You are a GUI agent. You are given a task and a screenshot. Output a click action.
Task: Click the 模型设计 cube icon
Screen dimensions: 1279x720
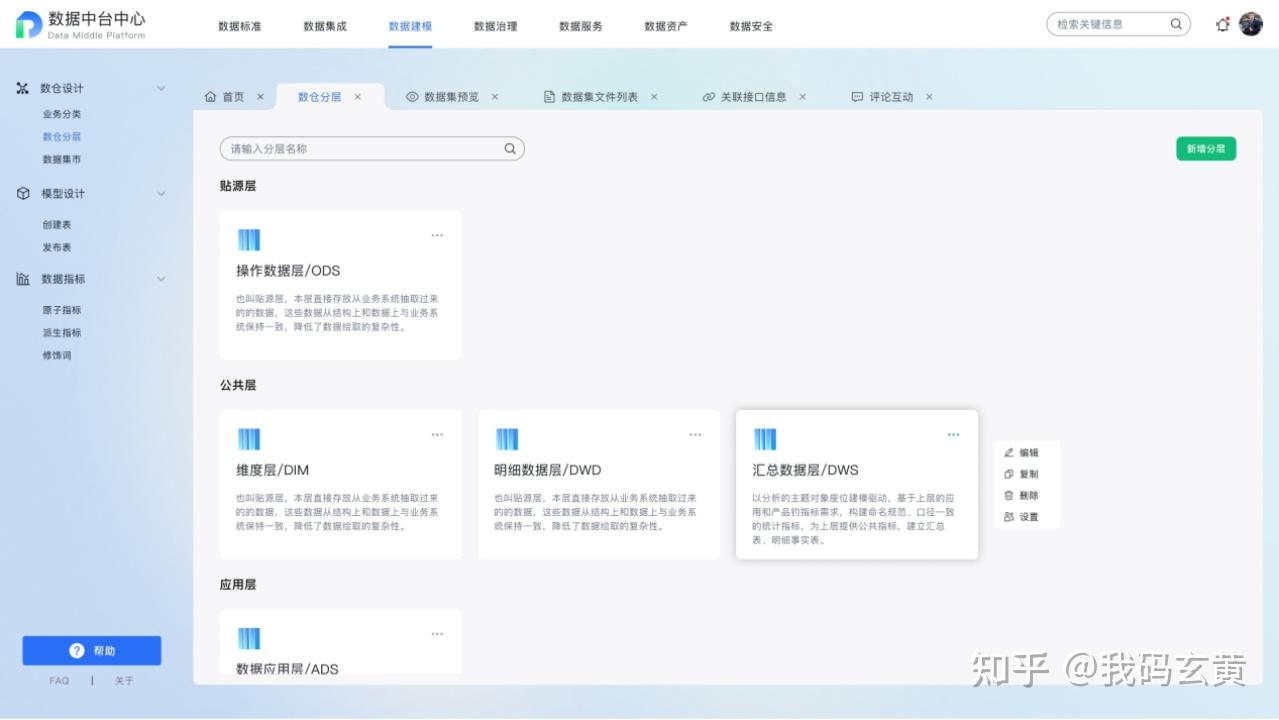click(x=23, y=193)
